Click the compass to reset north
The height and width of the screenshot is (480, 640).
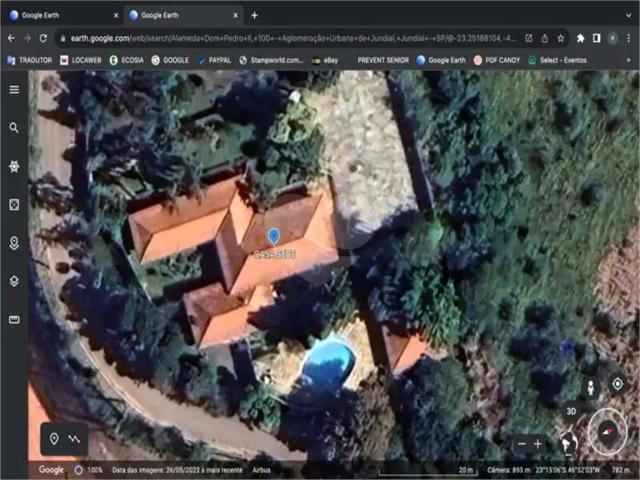tap(608, 432)
